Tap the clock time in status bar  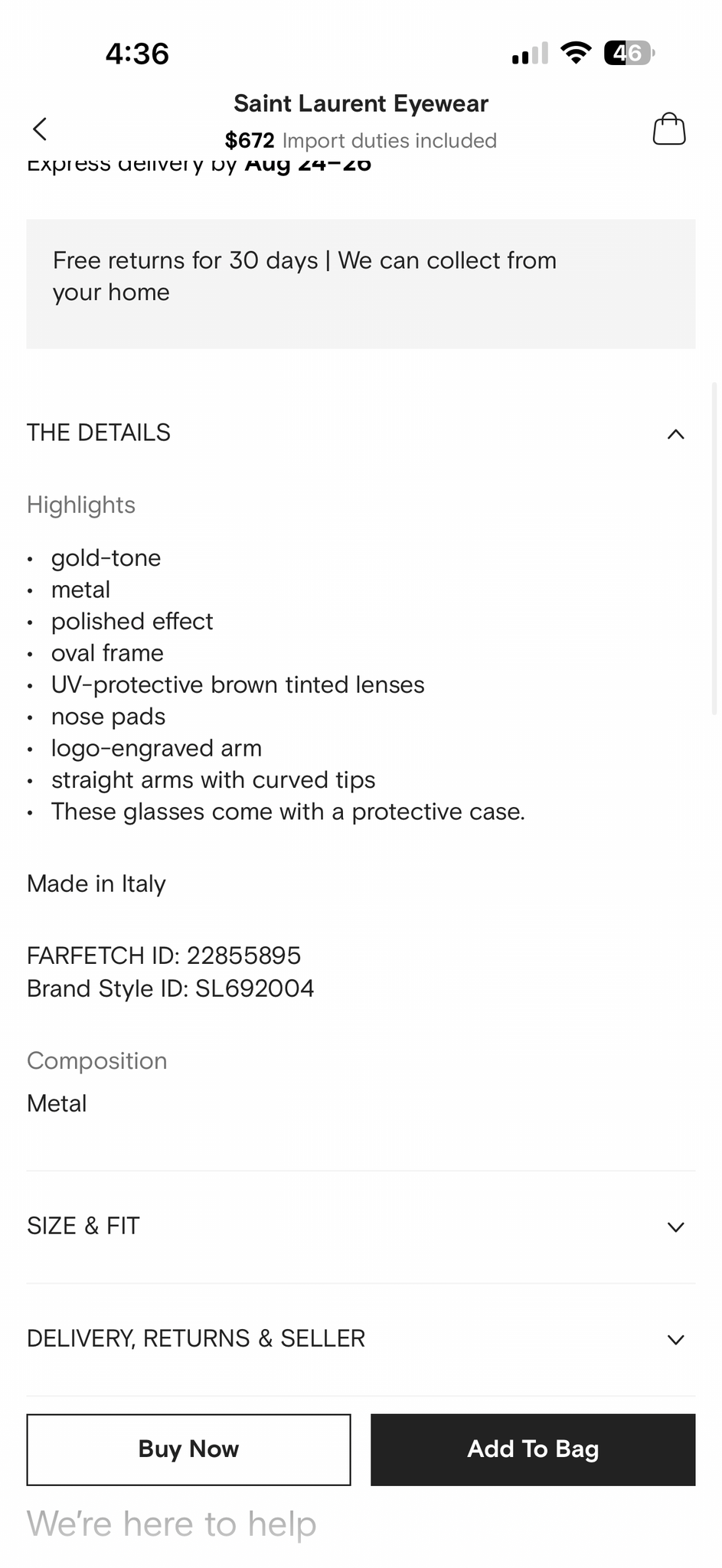137,54
